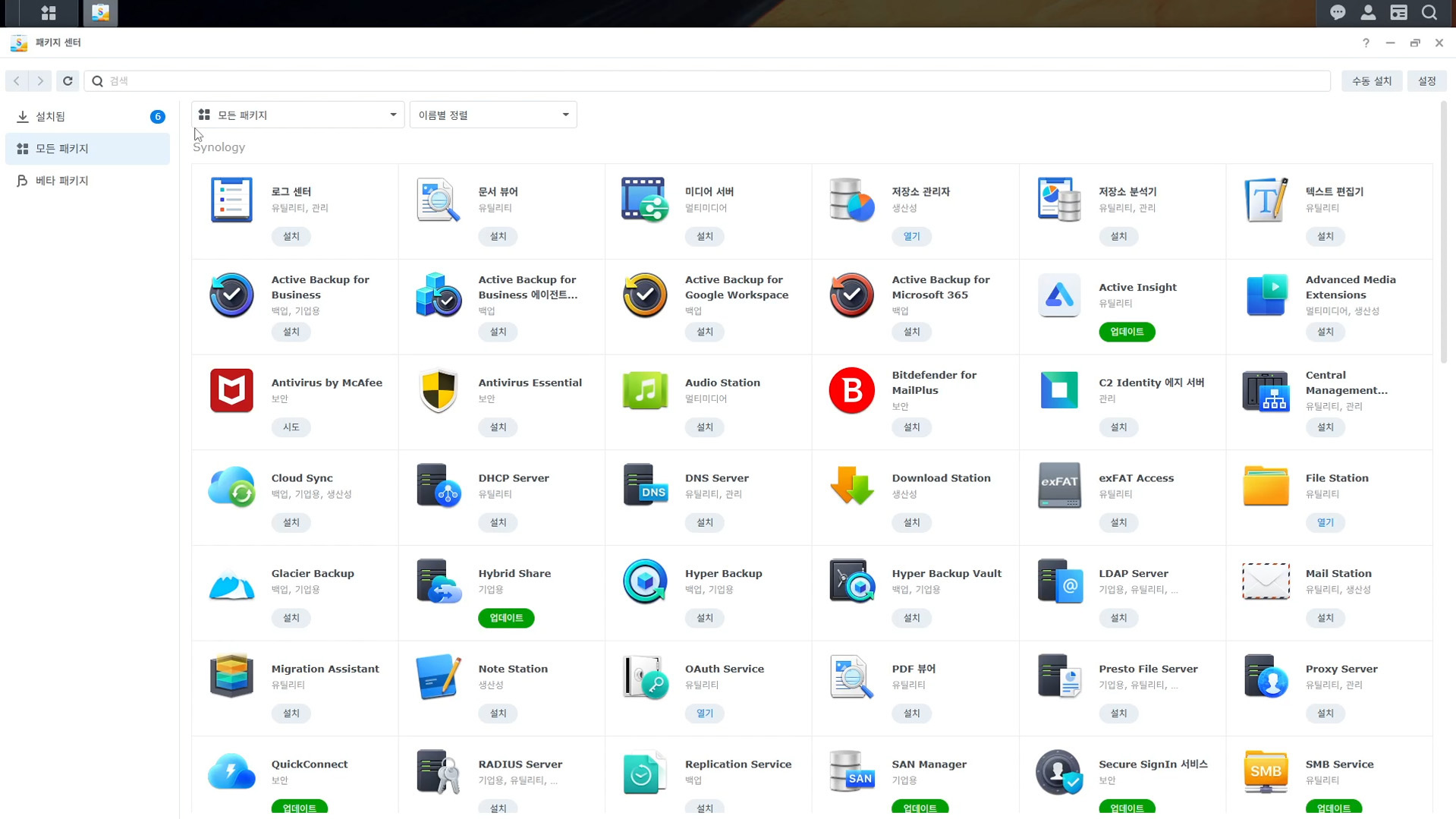Screen dimensions: 1456x819
Task: Click the Package Center taskbar icon
Action: tap(100, 13)
